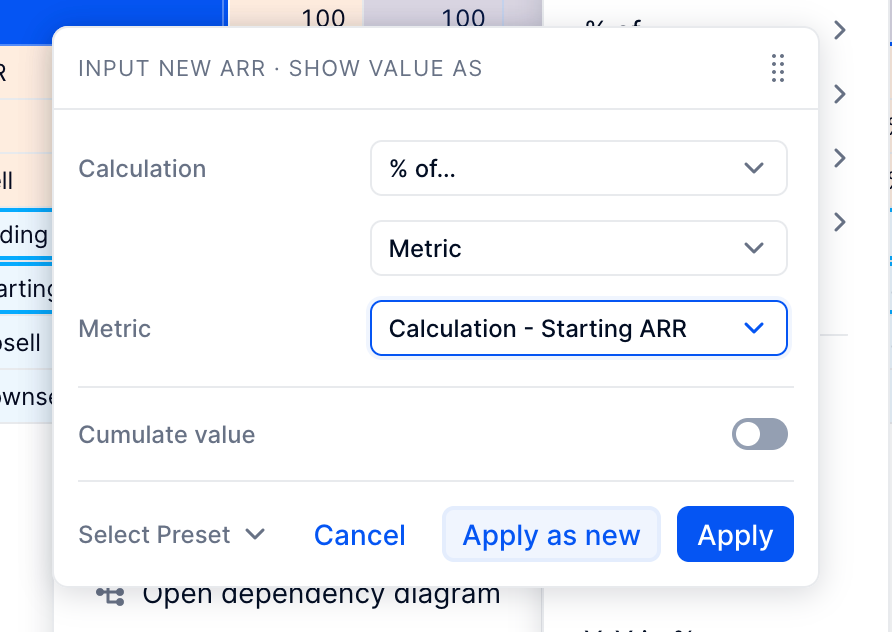Click the second right chevron arrow in side menu
Viewport: 892px width, 632px height.
pyautogui.click(x=840, y=94)
